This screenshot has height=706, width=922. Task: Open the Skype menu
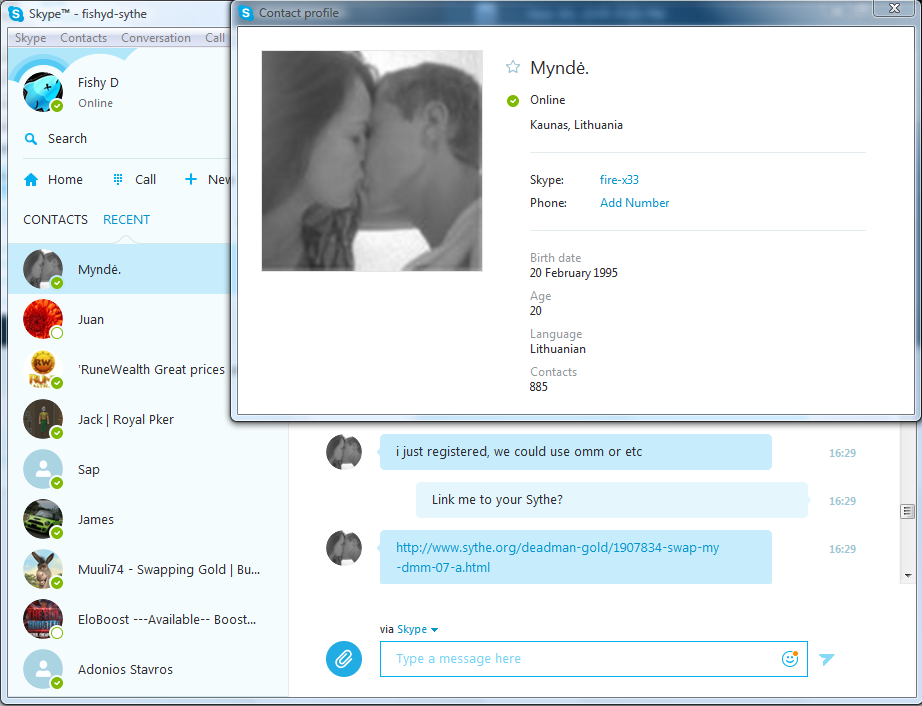coord(31,38)
